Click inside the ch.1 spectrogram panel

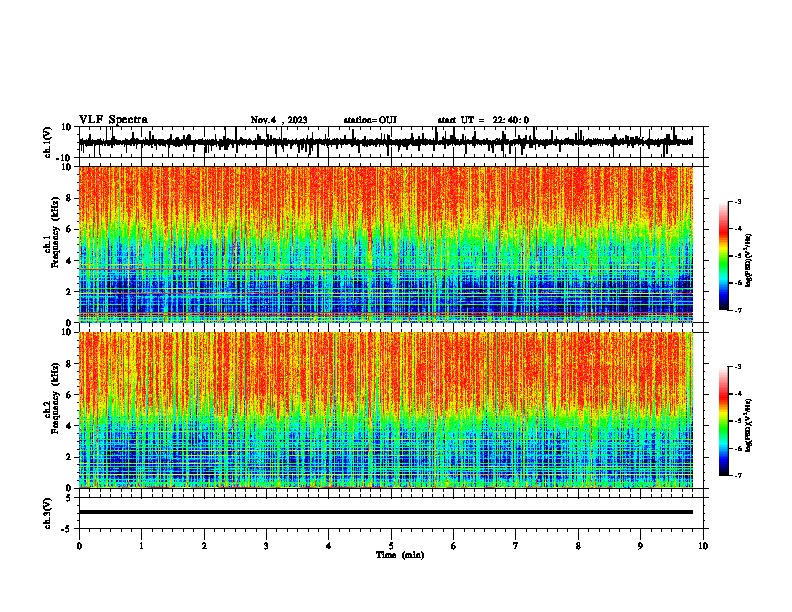386,244
